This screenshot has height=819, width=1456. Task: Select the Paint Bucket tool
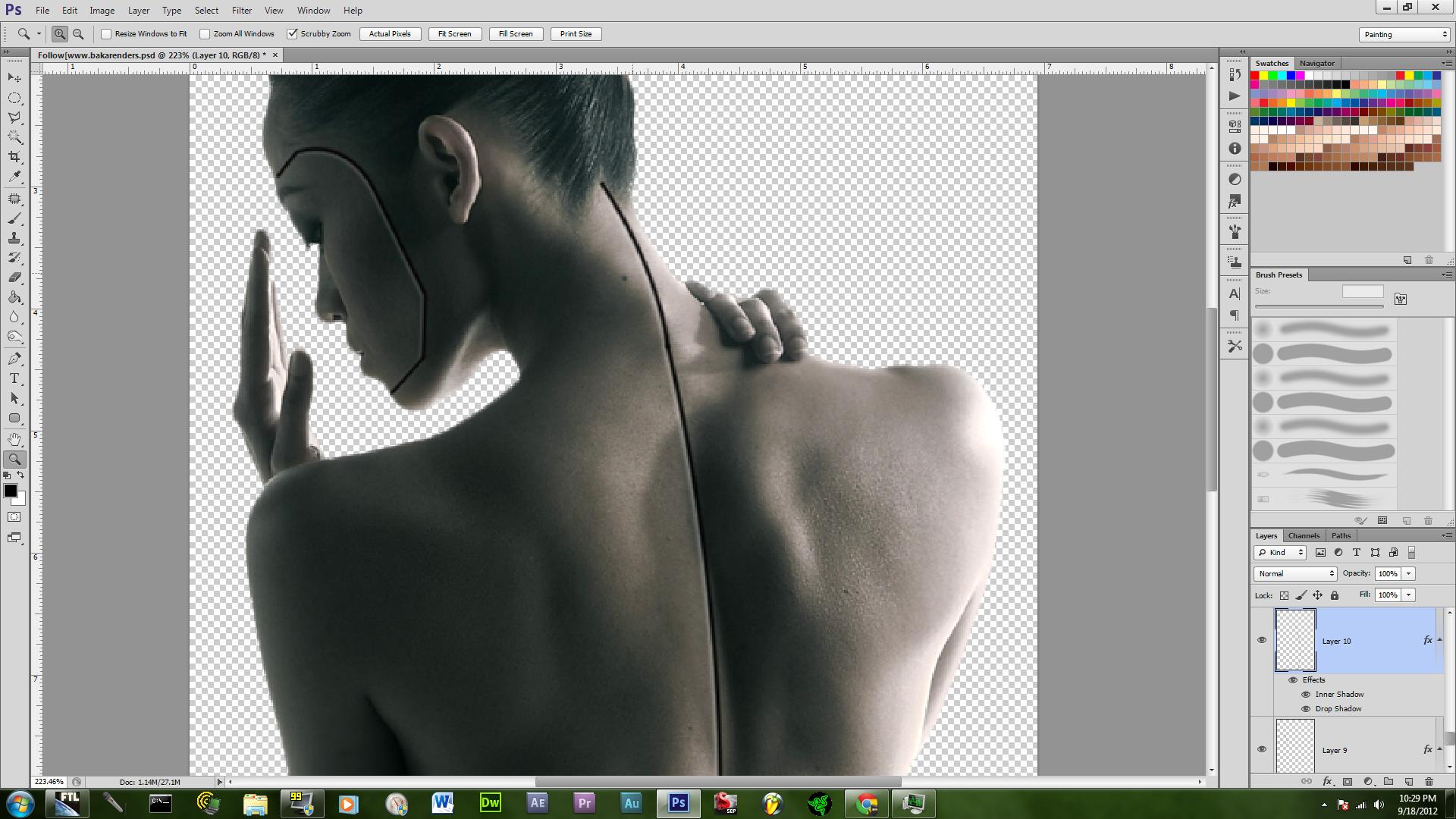[14, 297]
